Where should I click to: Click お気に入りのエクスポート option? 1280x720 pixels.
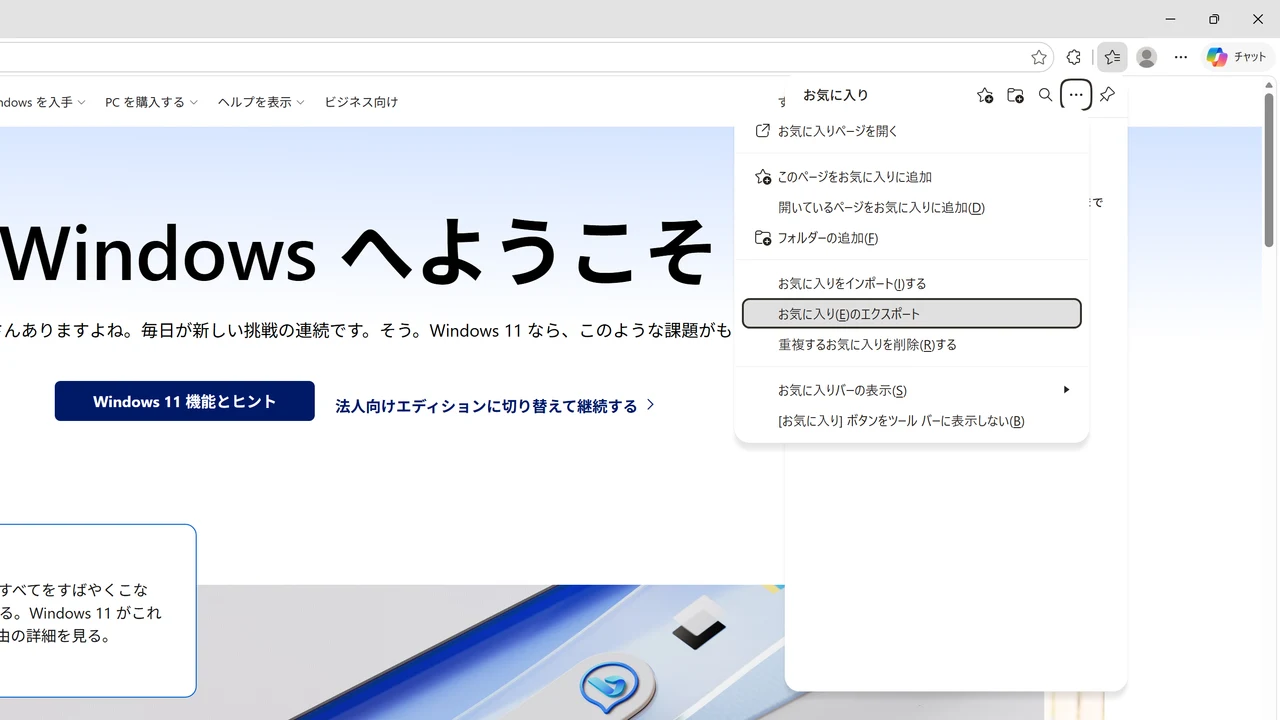(912, 313)
